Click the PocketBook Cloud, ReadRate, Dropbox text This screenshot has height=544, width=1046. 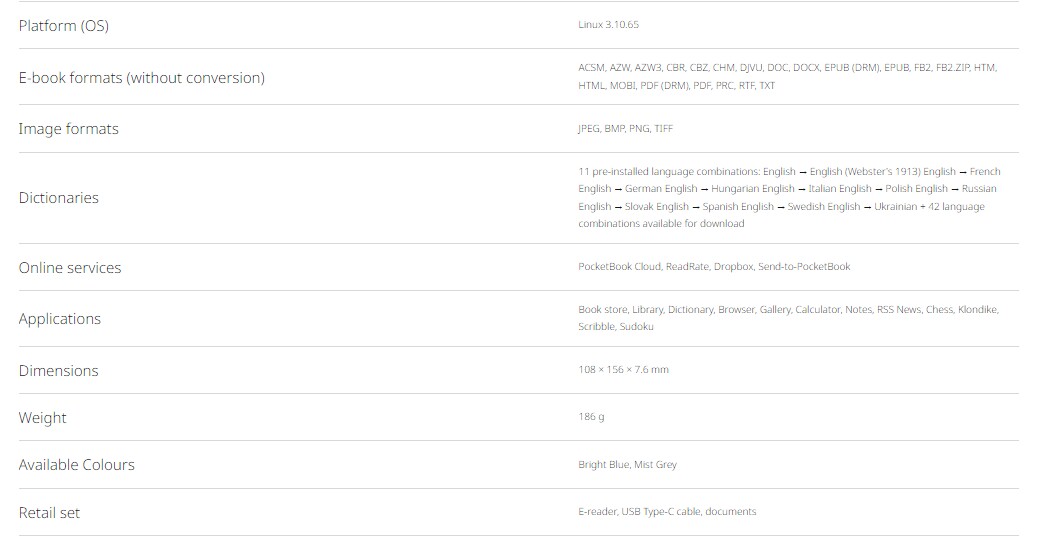pos(714,267)
